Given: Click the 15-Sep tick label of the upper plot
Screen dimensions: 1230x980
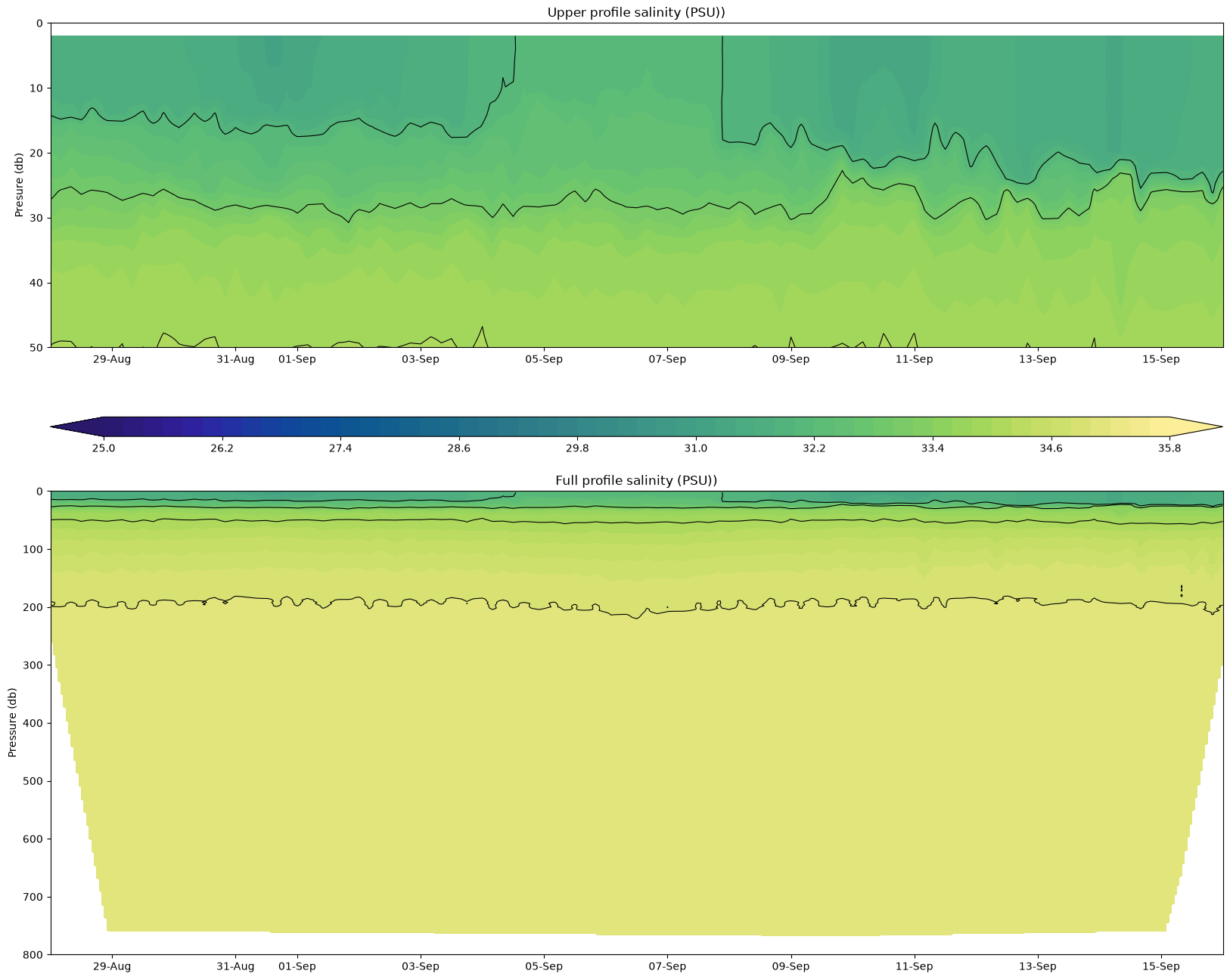Looking at the screenshot, I should (x=1161, y=359).
